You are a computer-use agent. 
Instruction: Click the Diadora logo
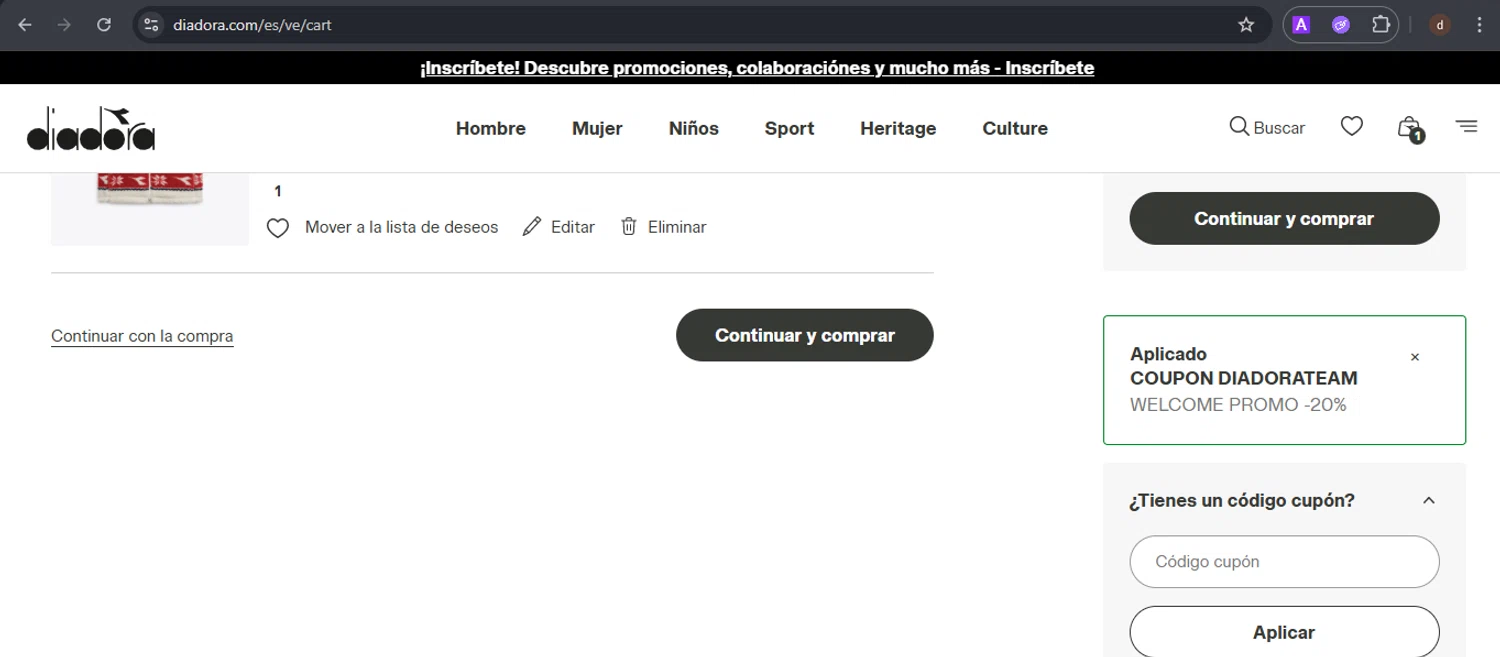coord(91,128)
